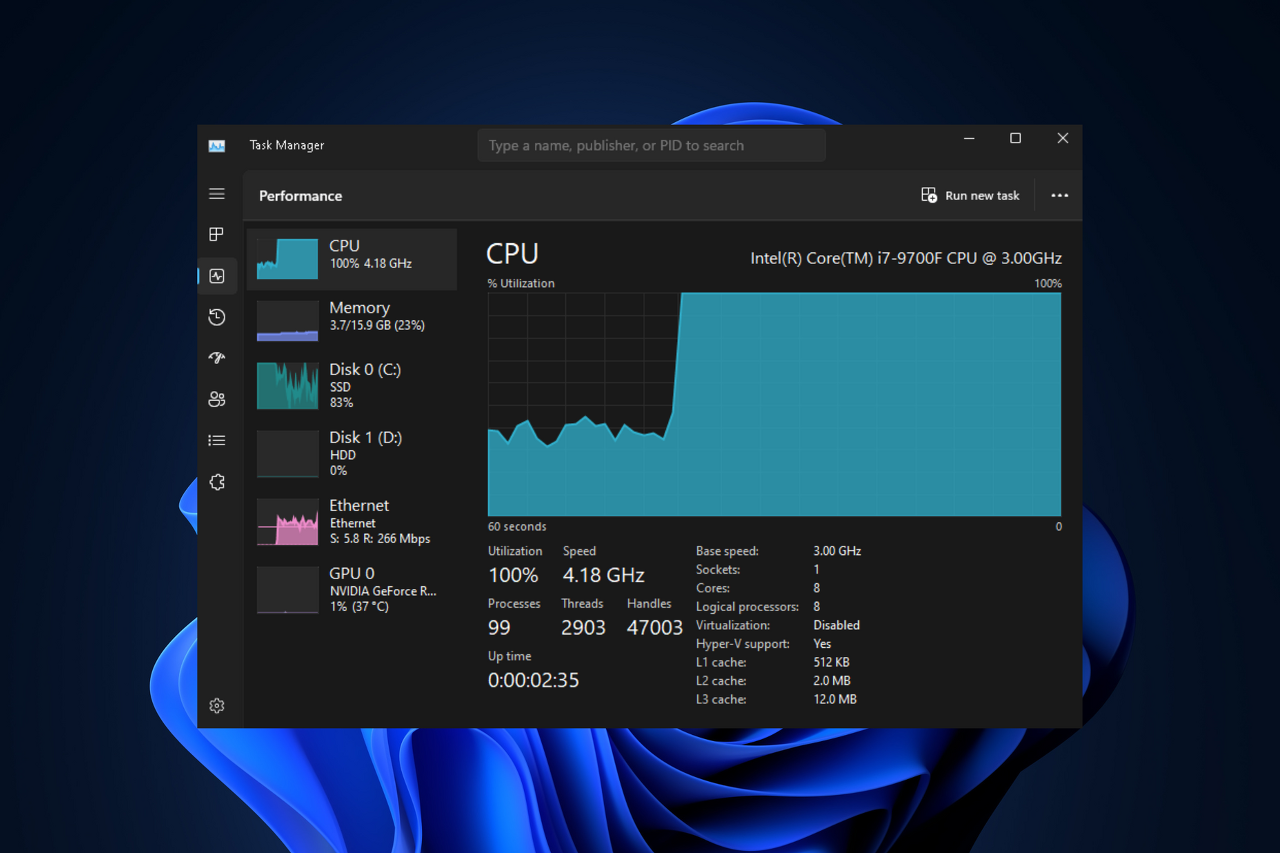Click the Disk 1 mini graph thumbnail
The width and height of the screenshot is (1280, 853).
point(287,453)
